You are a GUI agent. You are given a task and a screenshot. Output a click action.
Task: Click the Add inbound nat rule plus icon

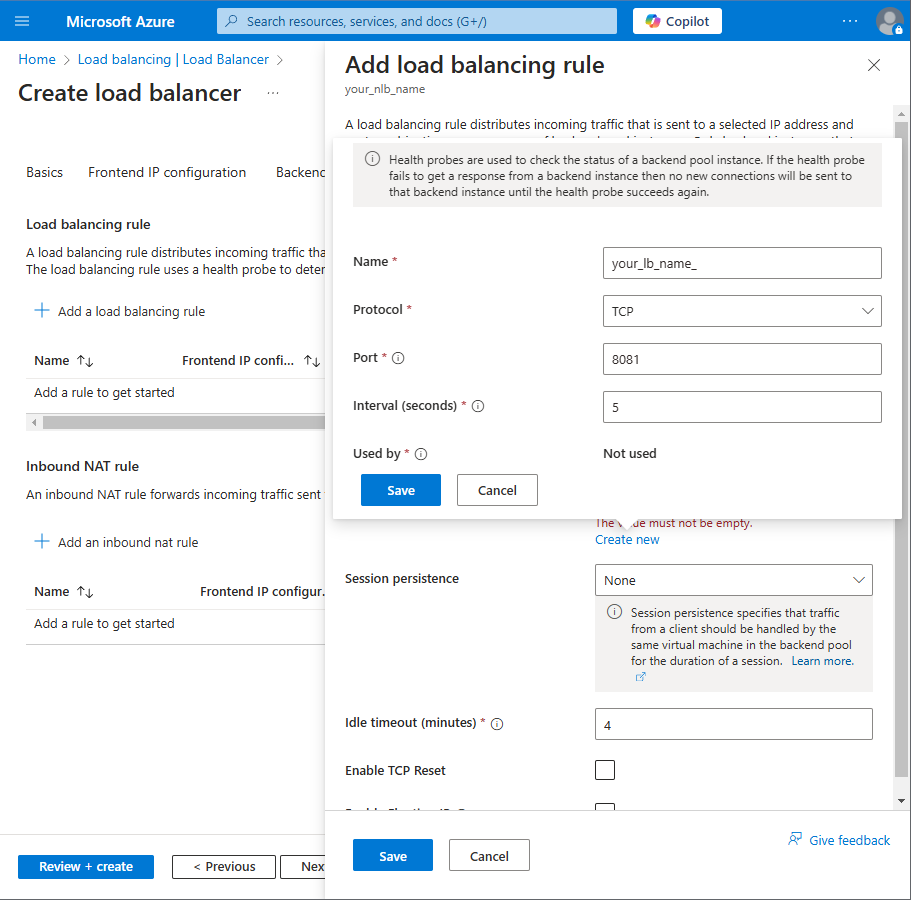[42, 542]
